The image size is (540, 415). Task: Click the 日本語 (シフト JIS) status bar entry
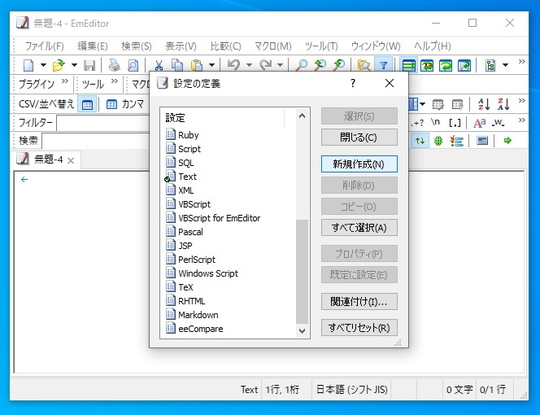tap(352, 390)
